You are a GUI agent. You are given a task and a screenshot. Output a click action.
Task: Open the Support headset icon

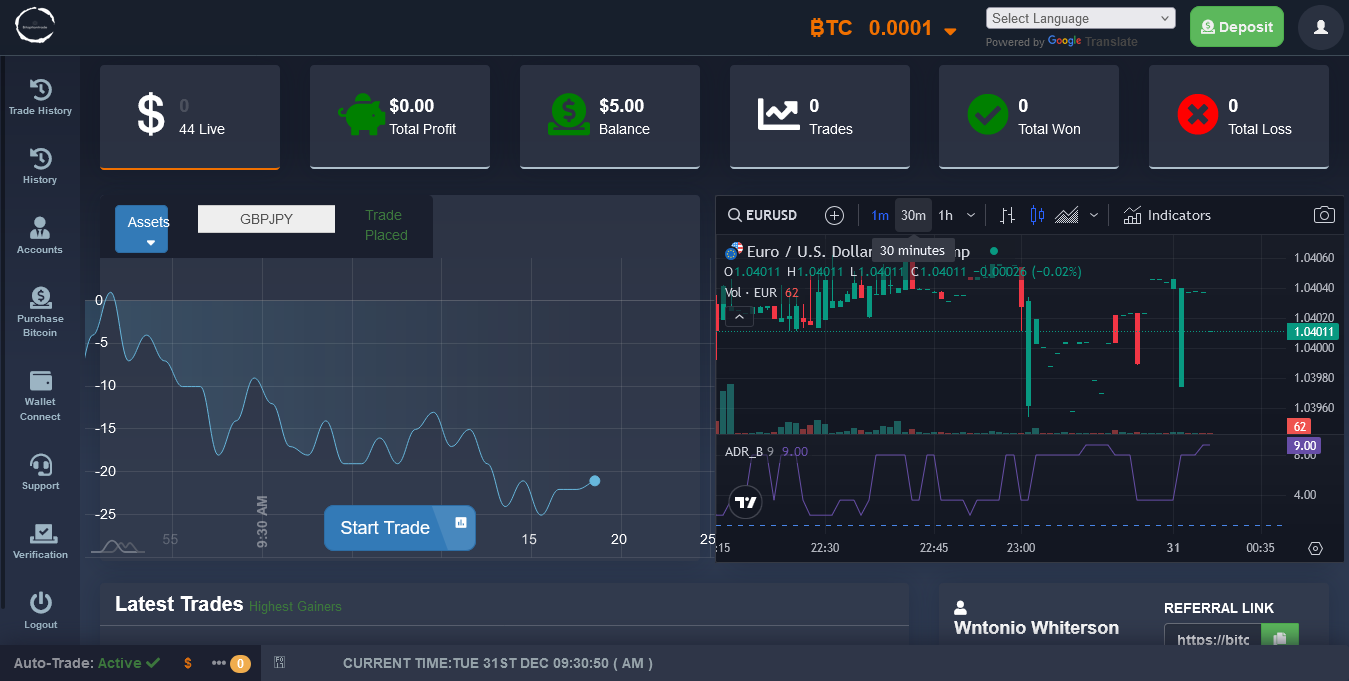pyautogui.click(x=40, y=465)
